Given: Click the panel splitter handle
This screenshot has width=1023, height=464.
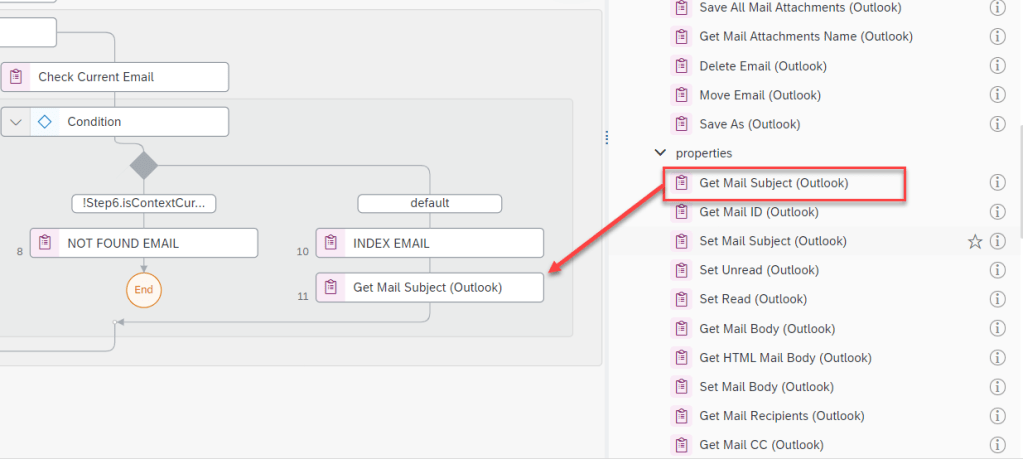Looking at the screenshot, I should 606,138.
